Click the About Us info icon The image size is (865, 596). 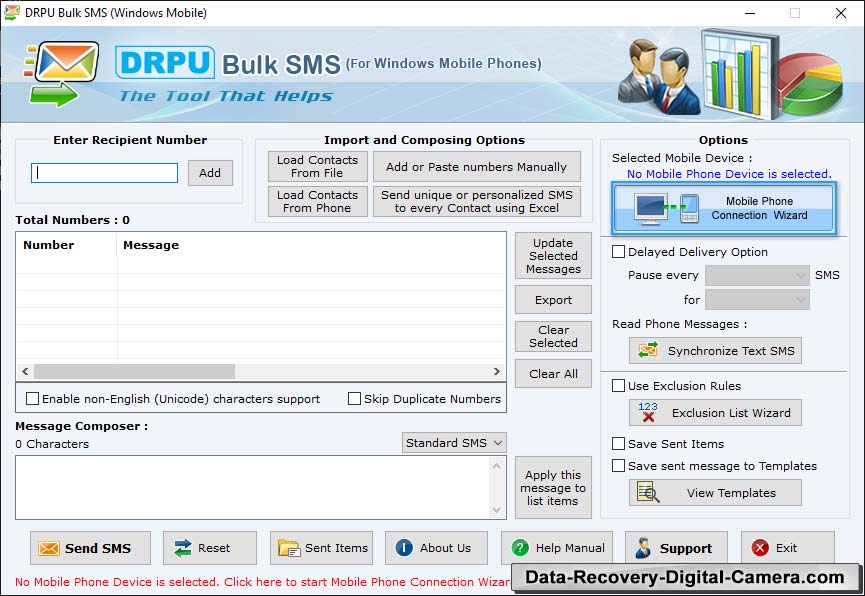coord(404,548)
